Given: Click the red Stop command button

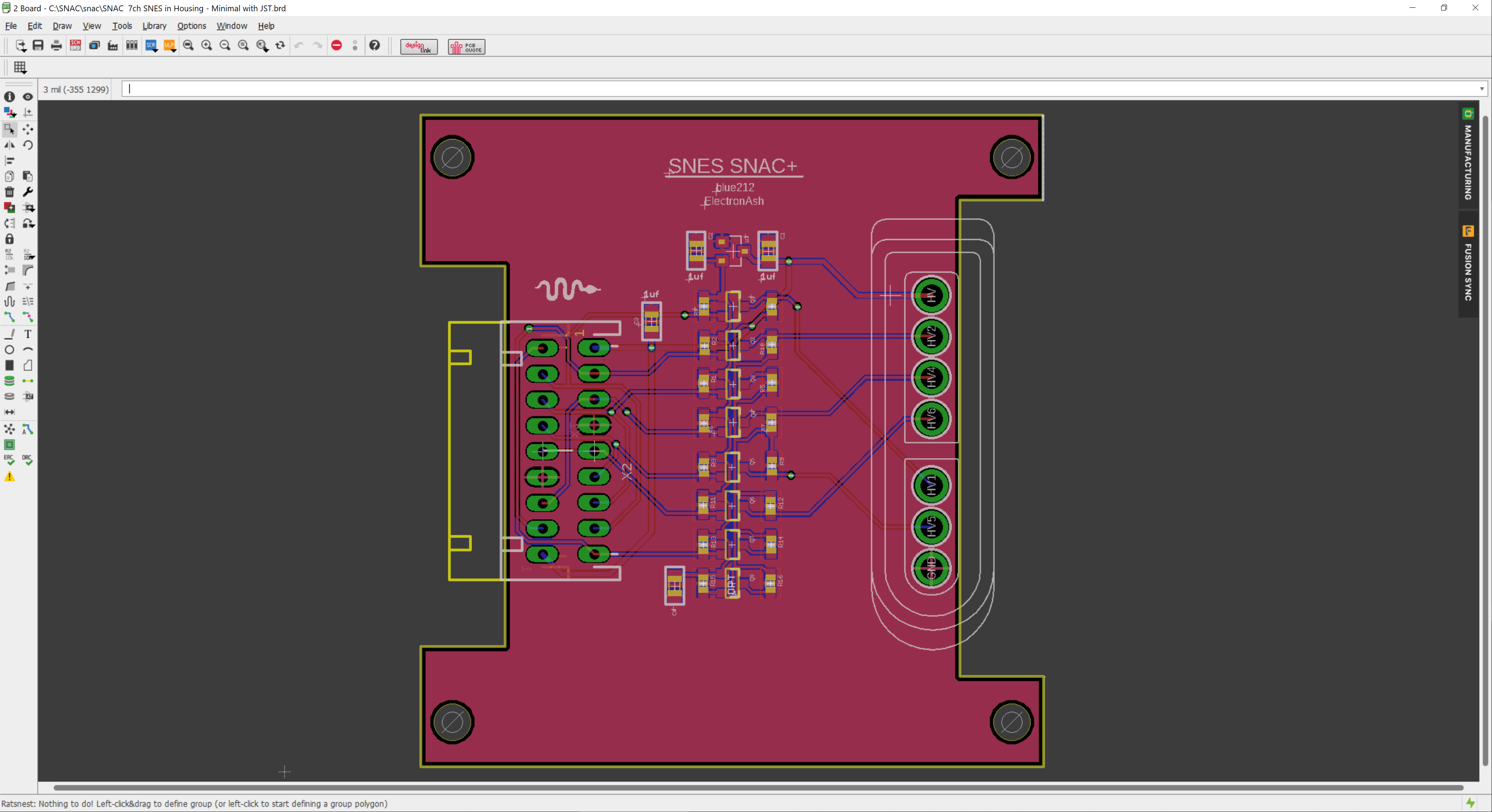Looking at the screenshot, I should tap(336, 46).
